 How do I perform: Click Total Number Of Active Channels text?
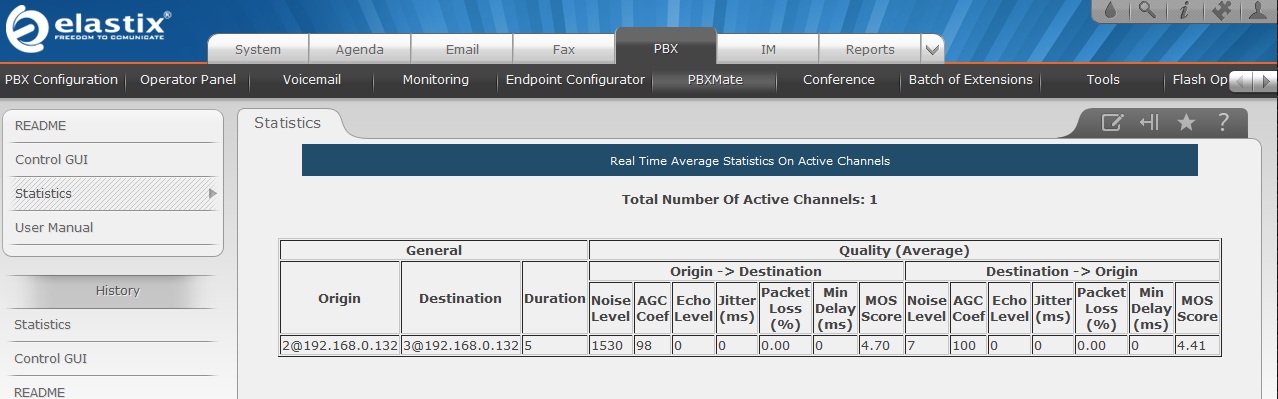click(x=749, y=200)
